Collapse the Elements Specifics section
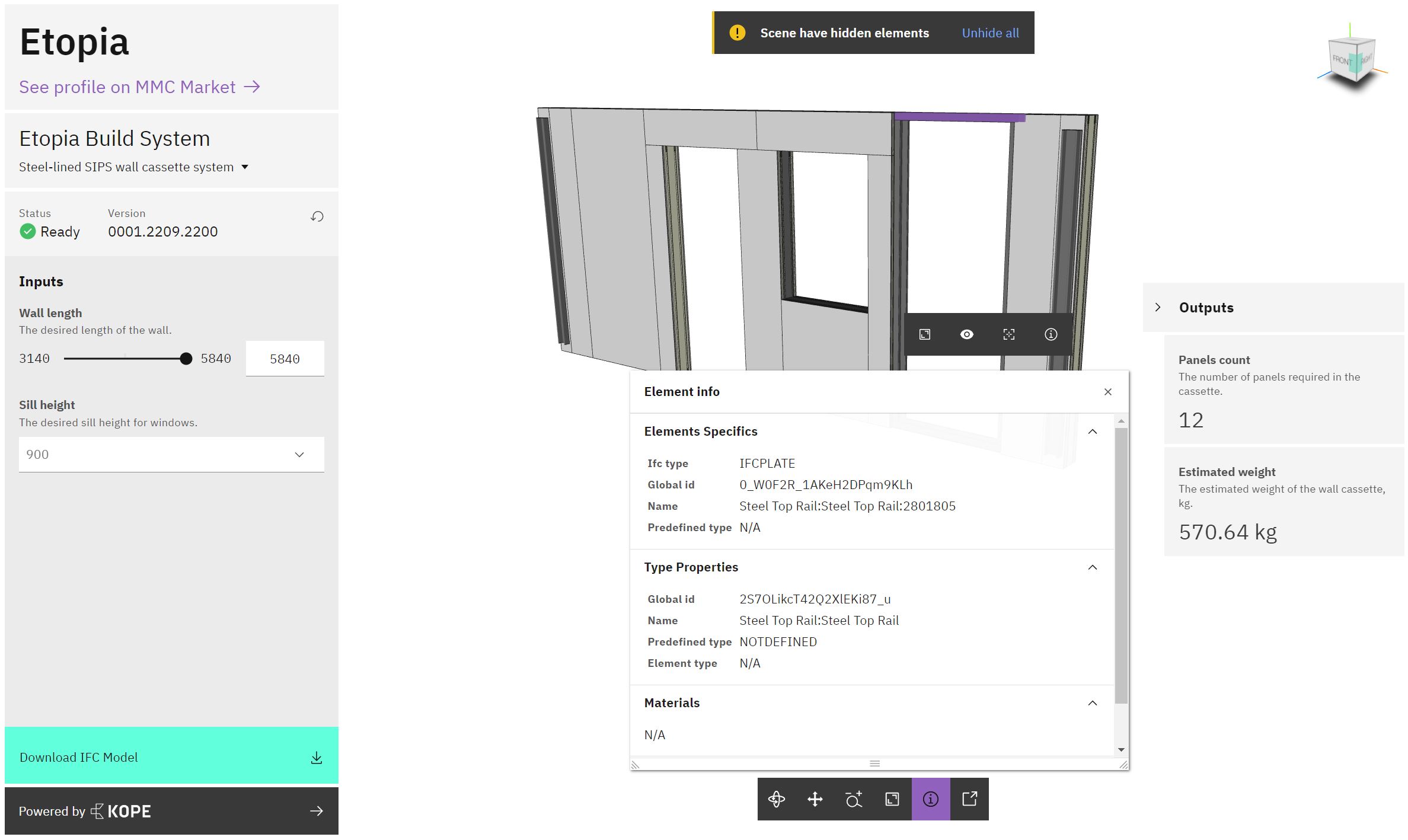The height and width of the screenshot is (840, 1408). [1092, 432]
